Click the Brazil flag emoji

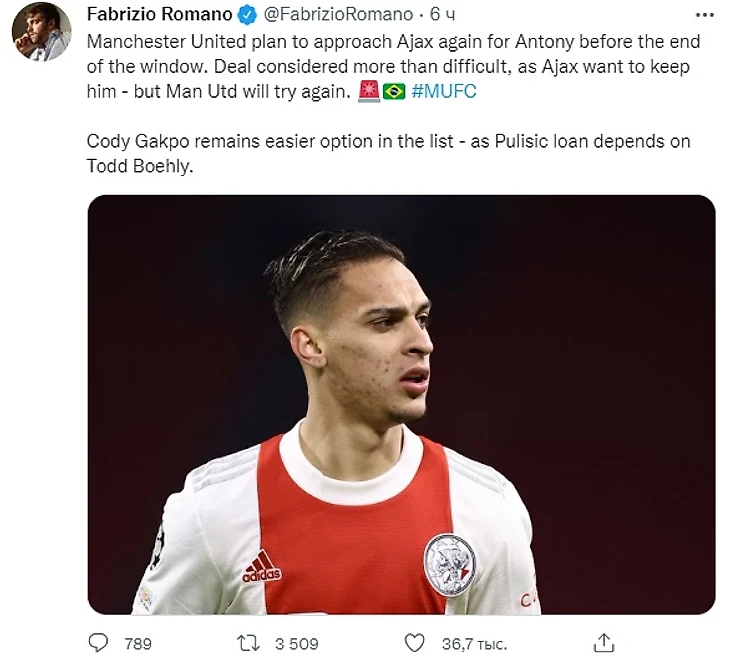click(394, 92)
